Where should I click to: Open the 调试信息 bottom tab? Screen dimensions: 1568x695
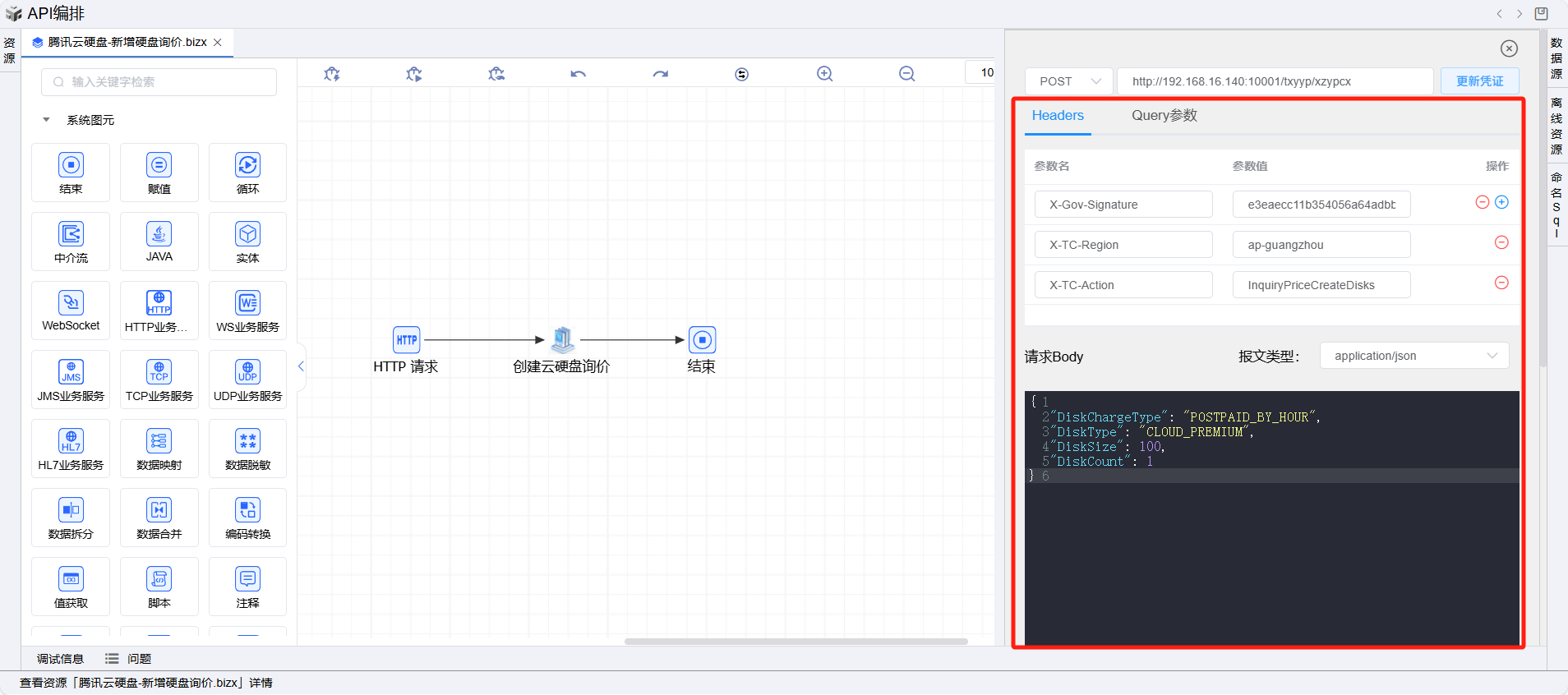pos(60,659)
